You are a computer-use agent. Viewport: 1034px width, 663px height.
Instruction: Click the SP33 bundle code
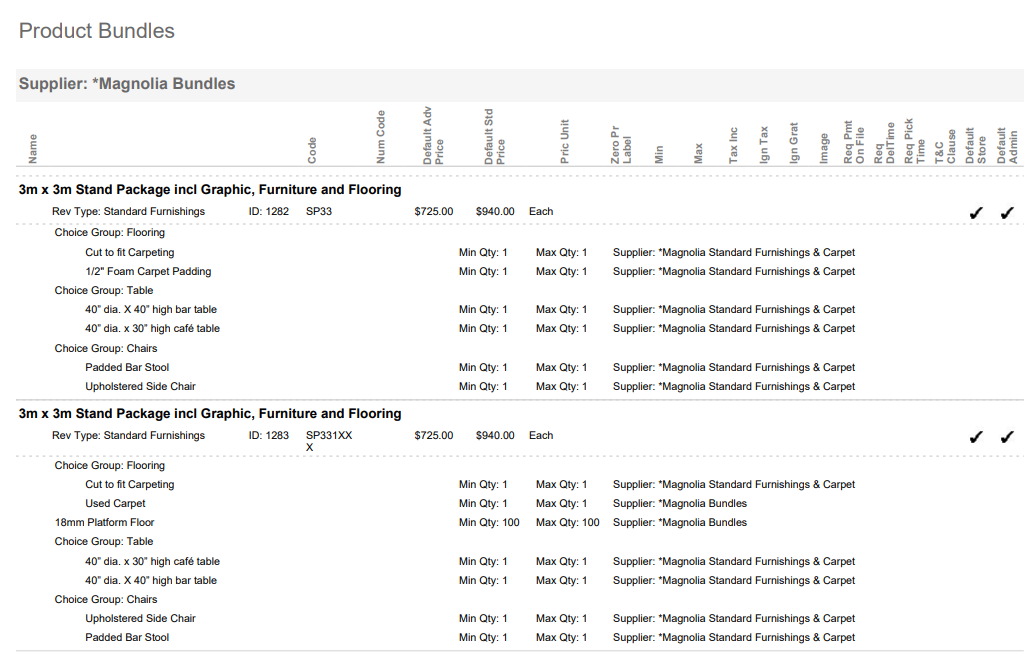click(319, 212)
